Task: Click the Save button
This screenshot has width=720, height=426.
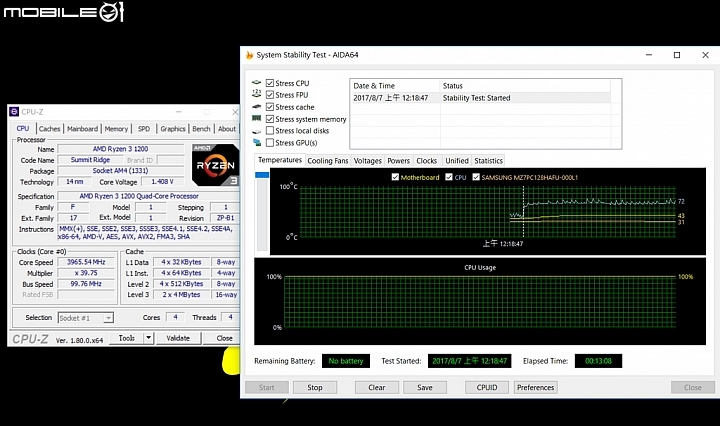Action: point(425,387)
